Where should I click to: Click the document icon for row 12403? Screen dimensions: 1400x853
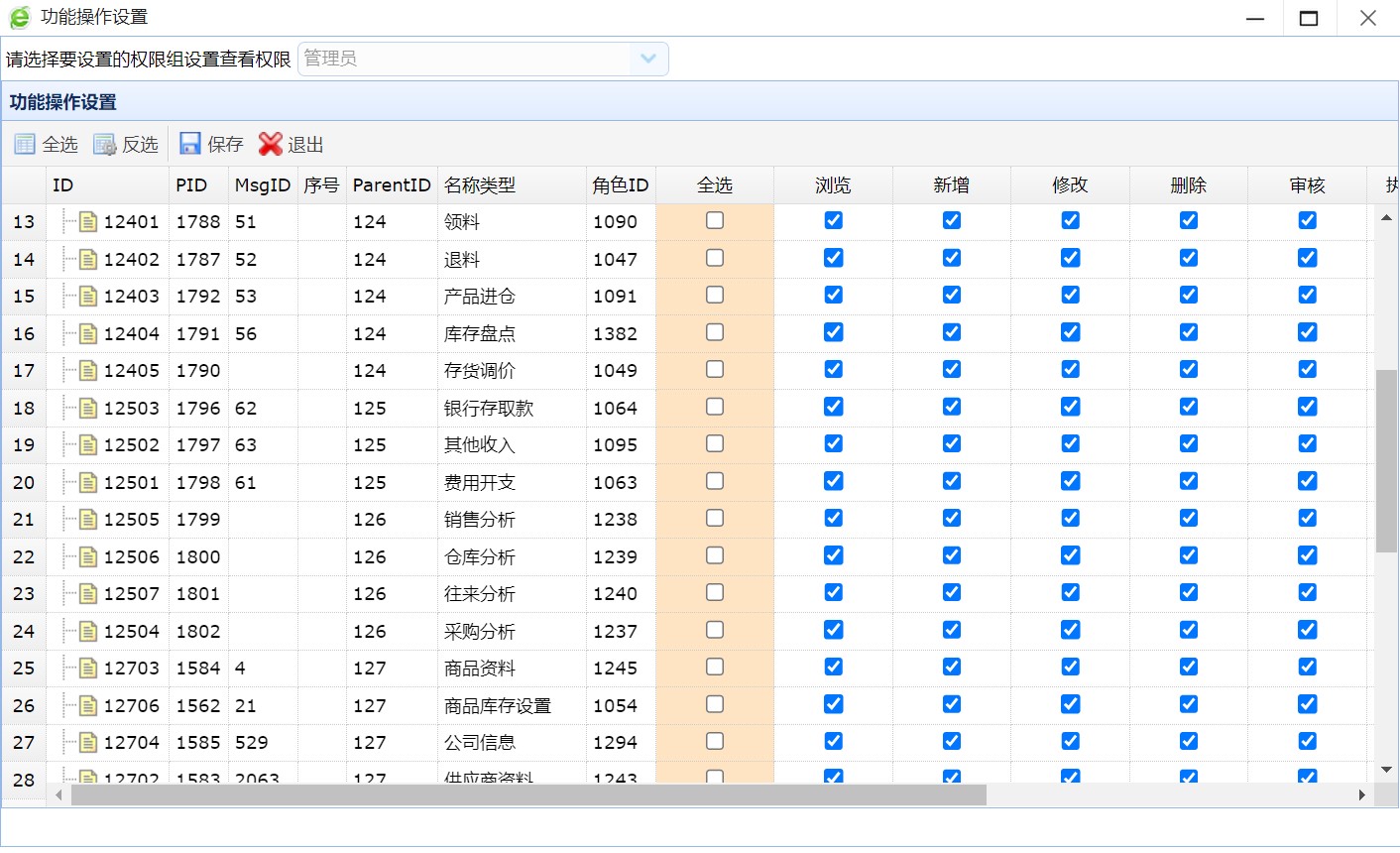pyautogui.click(x=88, y=296)
